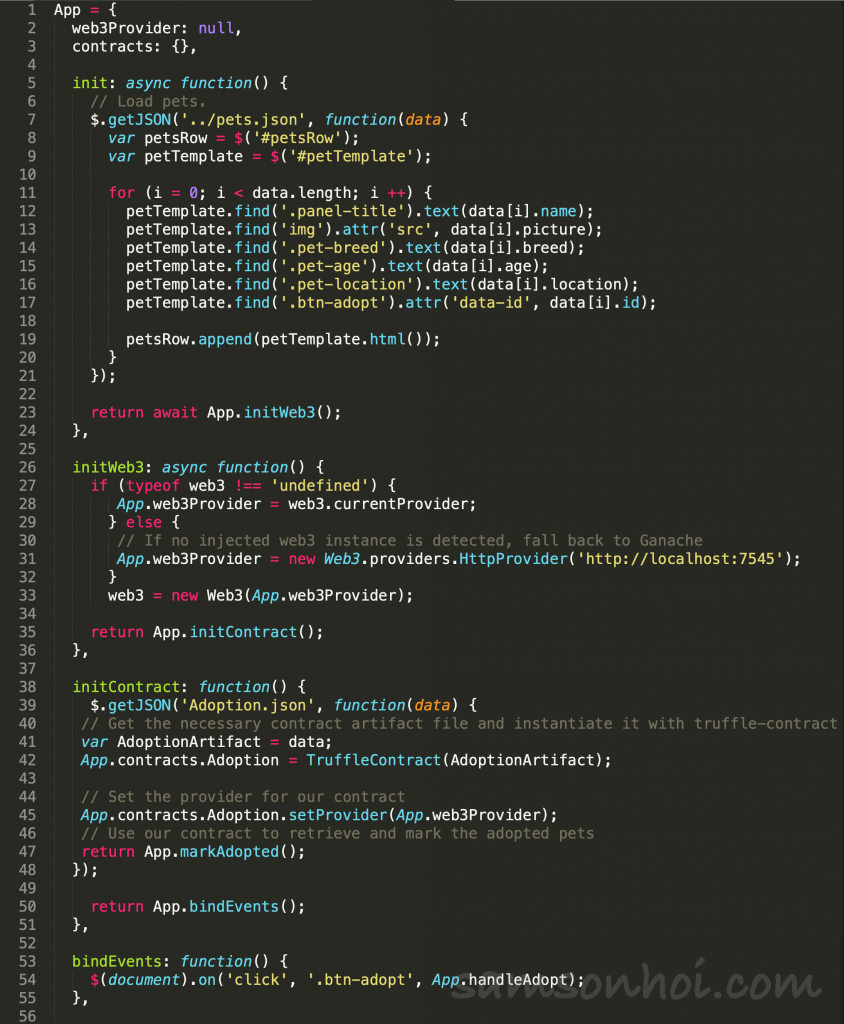
Task: Click '.btn-adopt' string on line 54
Action: (361, 979)
